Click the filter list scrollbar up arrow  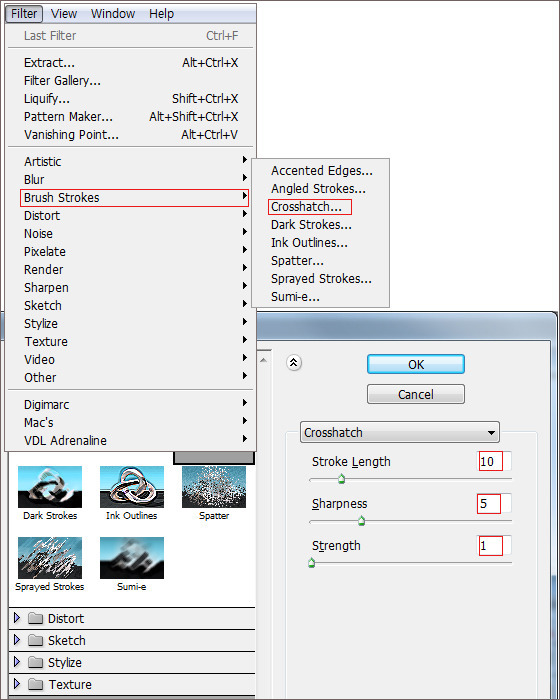click(x=263, y=360)
